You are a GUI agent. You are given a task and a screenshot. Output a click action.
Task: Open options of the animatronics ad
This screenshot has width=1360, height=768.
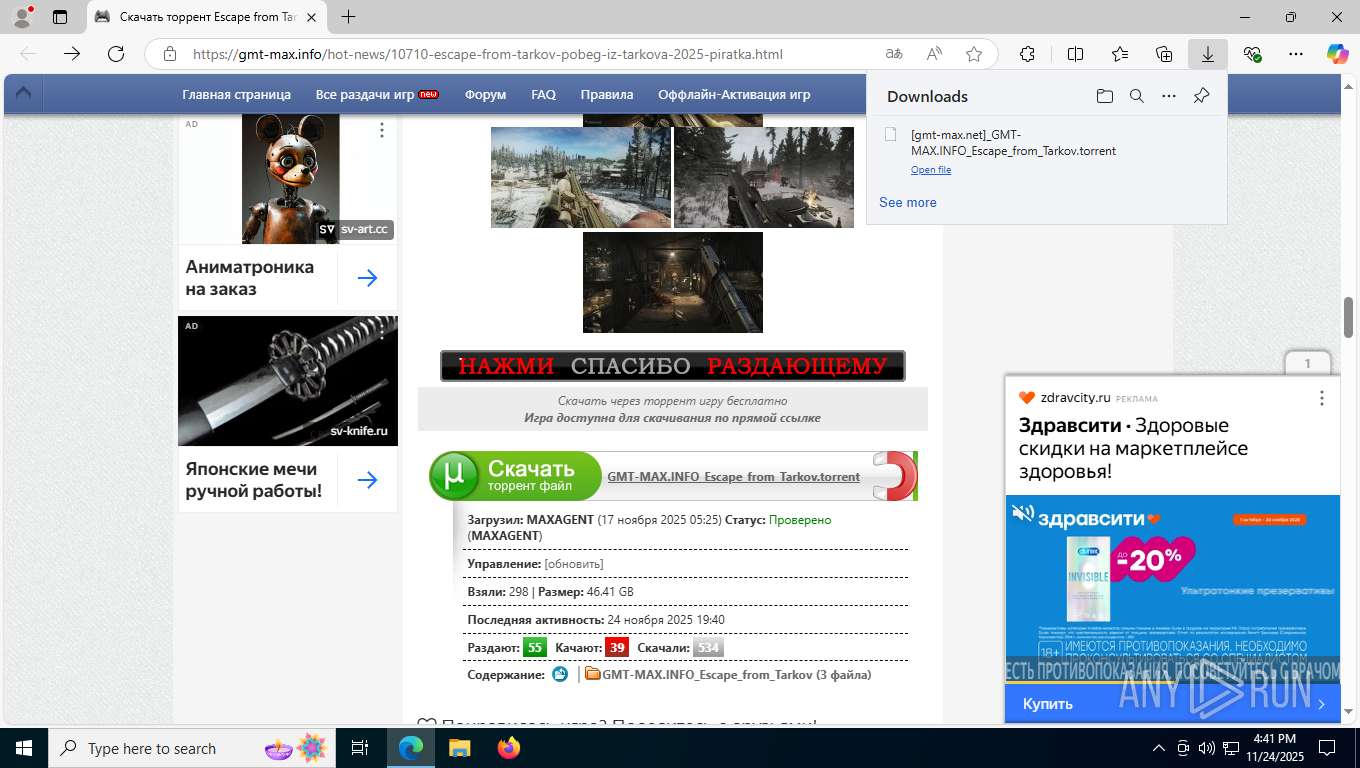click(381, 130)
